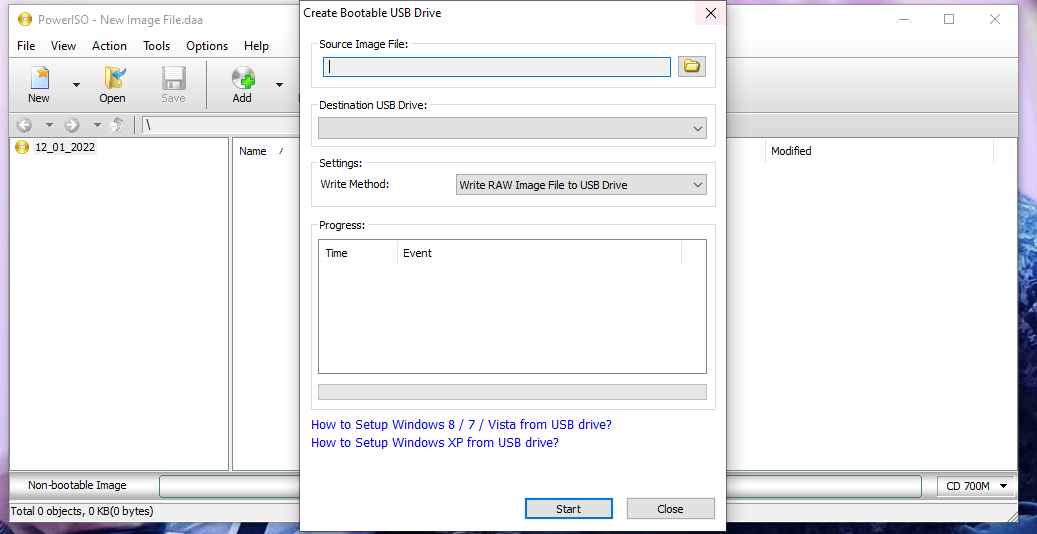
Task: Open the Destination USB Drive dropdown
Action: 512,128
